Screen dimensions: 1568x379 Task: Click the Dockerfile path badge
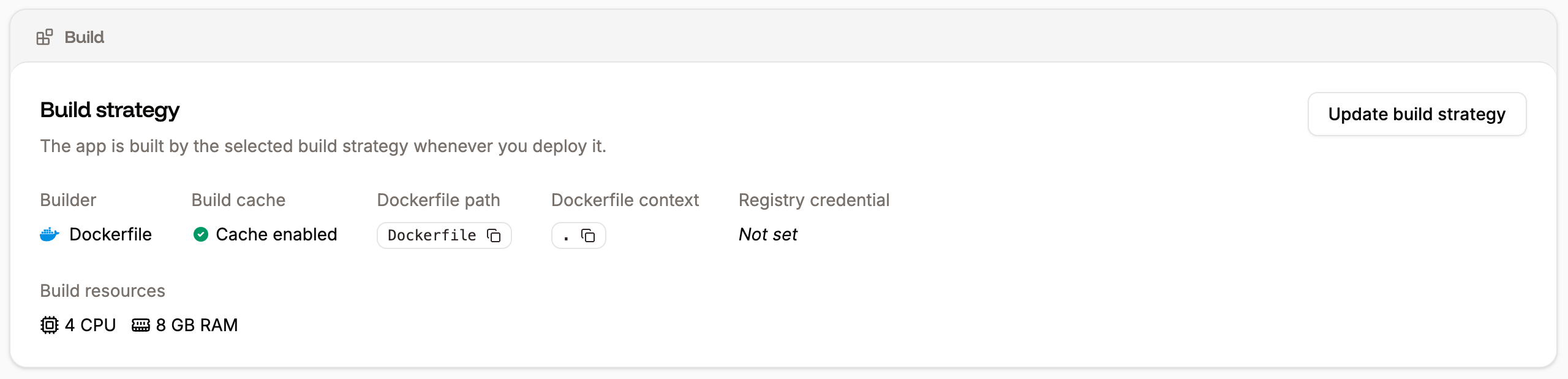[x=444, y=235]
